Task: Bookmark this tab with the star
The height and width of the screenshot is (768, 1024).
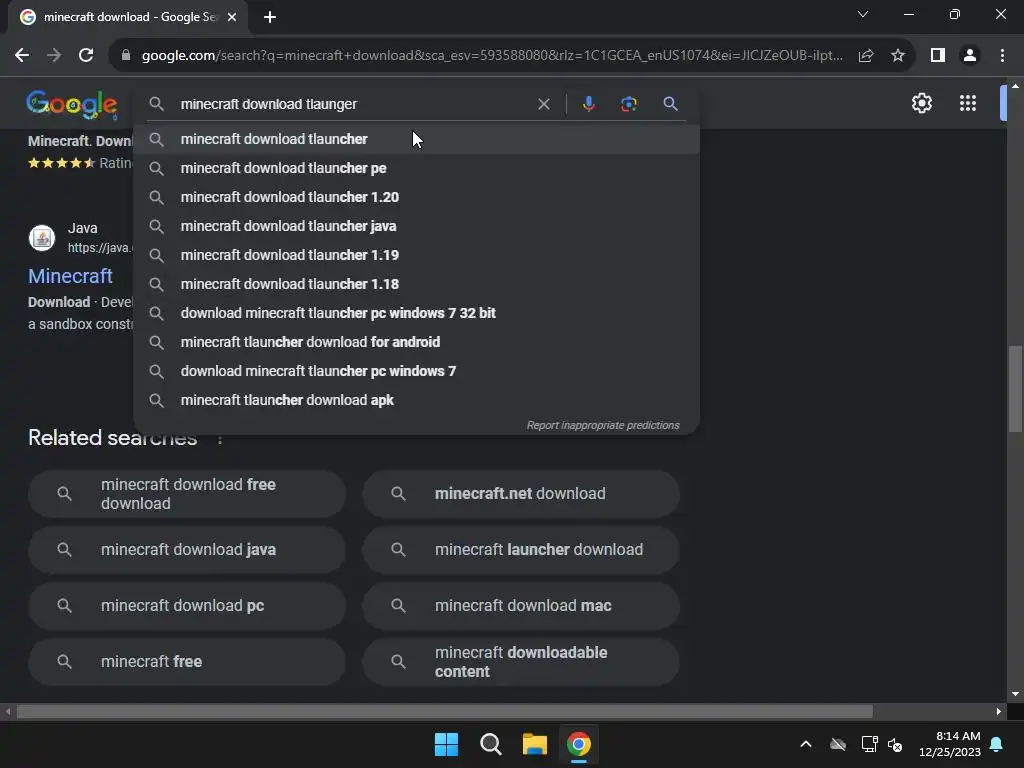Action: coord(898,56)
